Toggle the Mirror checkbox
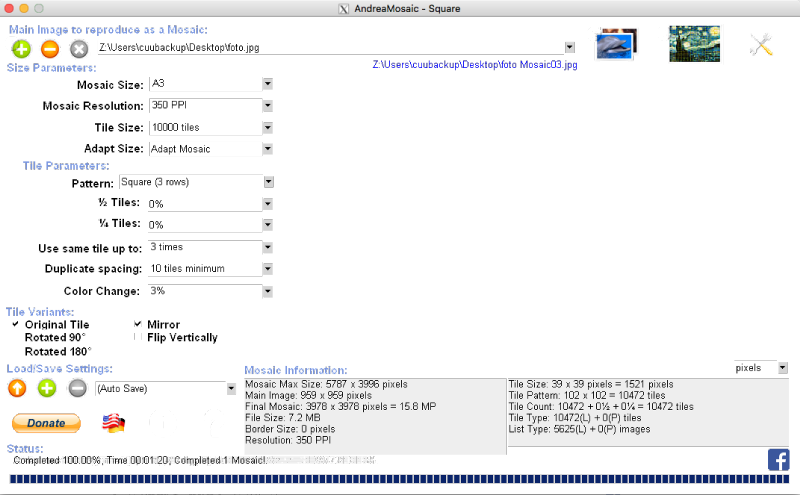The height and width of the screenshot is (495, 800). pos(138,324)
